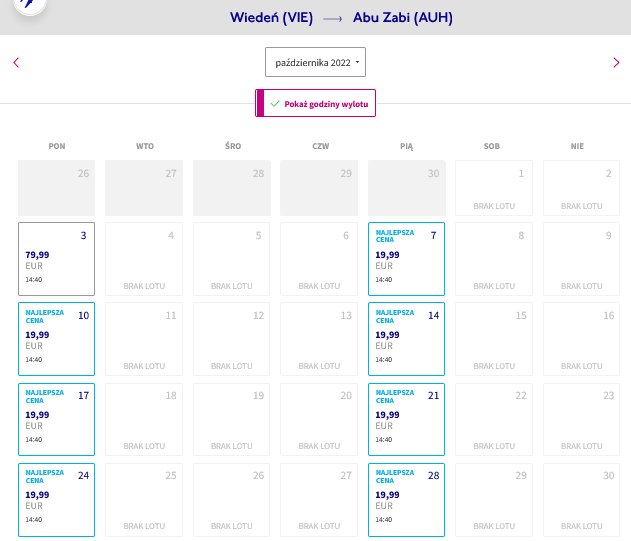The height and width of the screenshot is (541, 631).
Task: Click the Wiedeń (VIE) origin label
Action: (271, 18)
